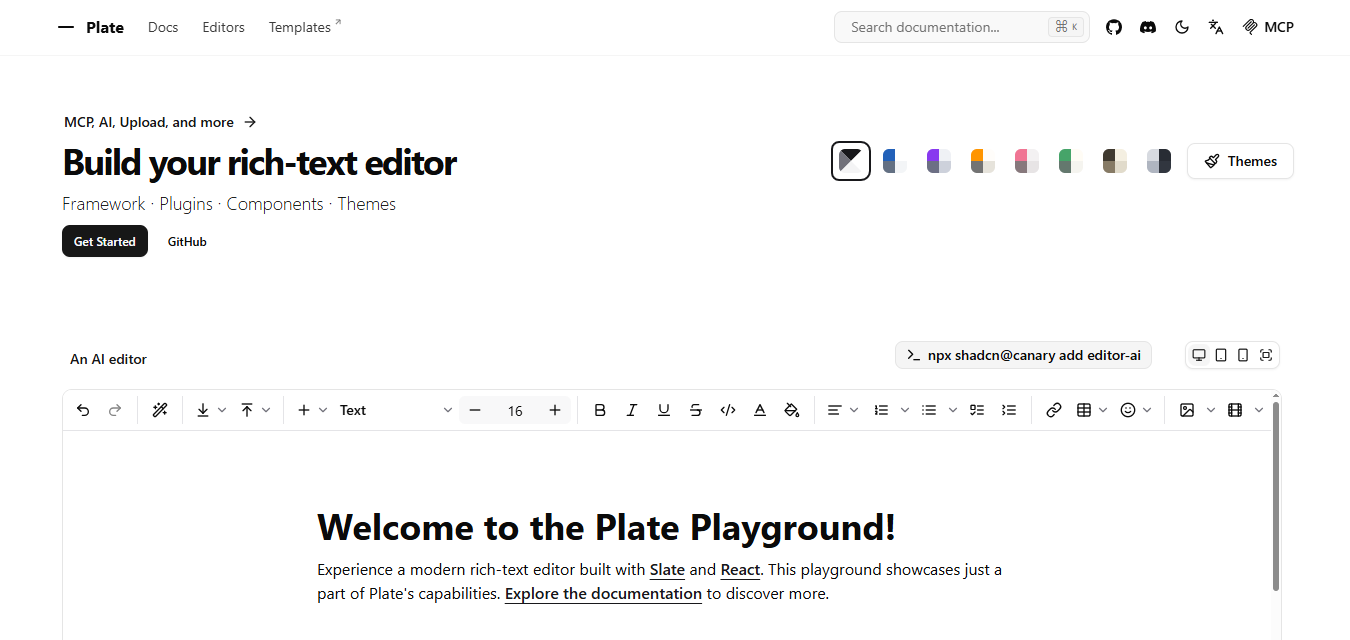1350x640 pixels.
Task: Select the blue theme swatch
Action: 895,161
